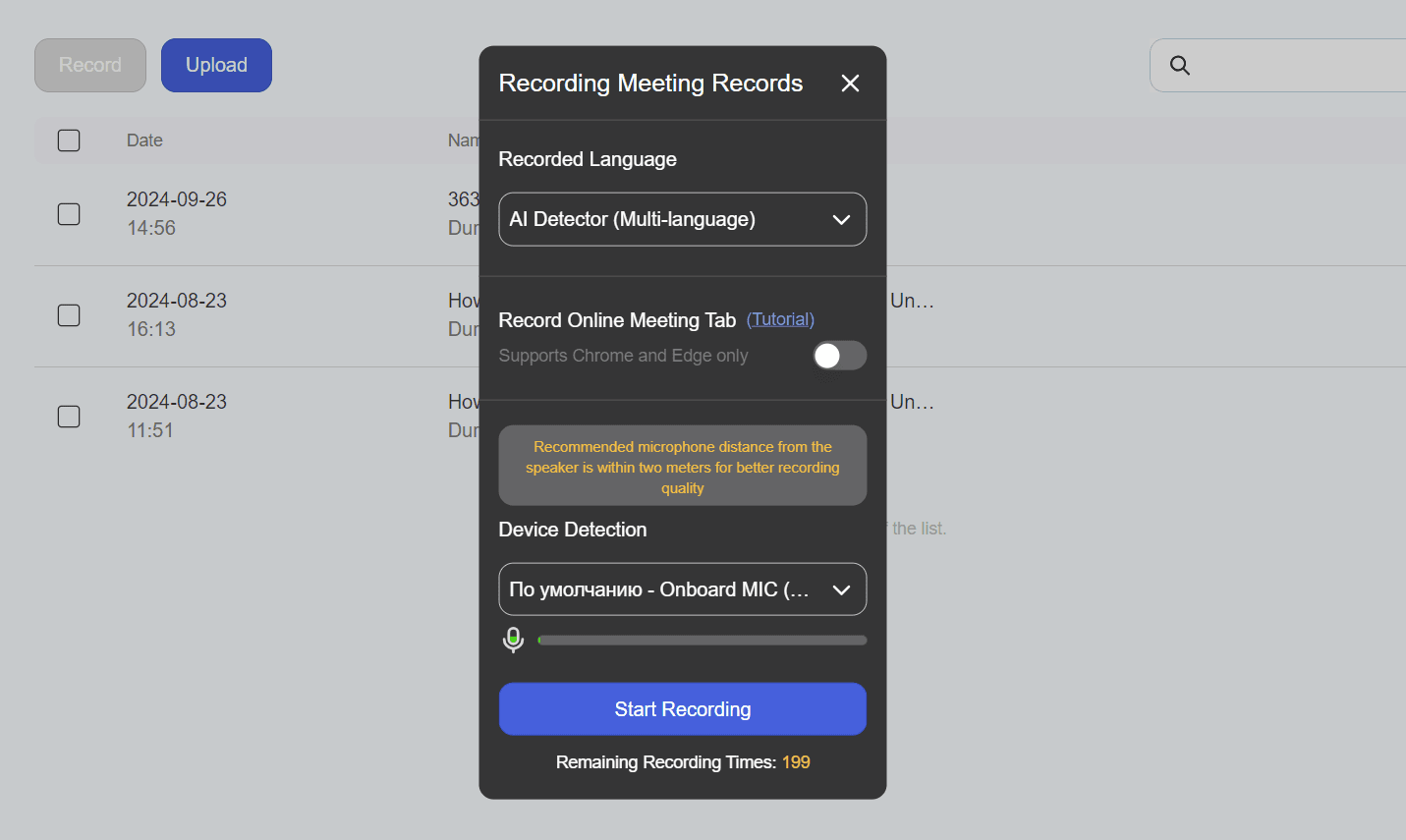Viewport: 1406px width, 840px height.
Task: Check the box for 2024-09-26 14:56 record
Action: click(x=69, y=214)
